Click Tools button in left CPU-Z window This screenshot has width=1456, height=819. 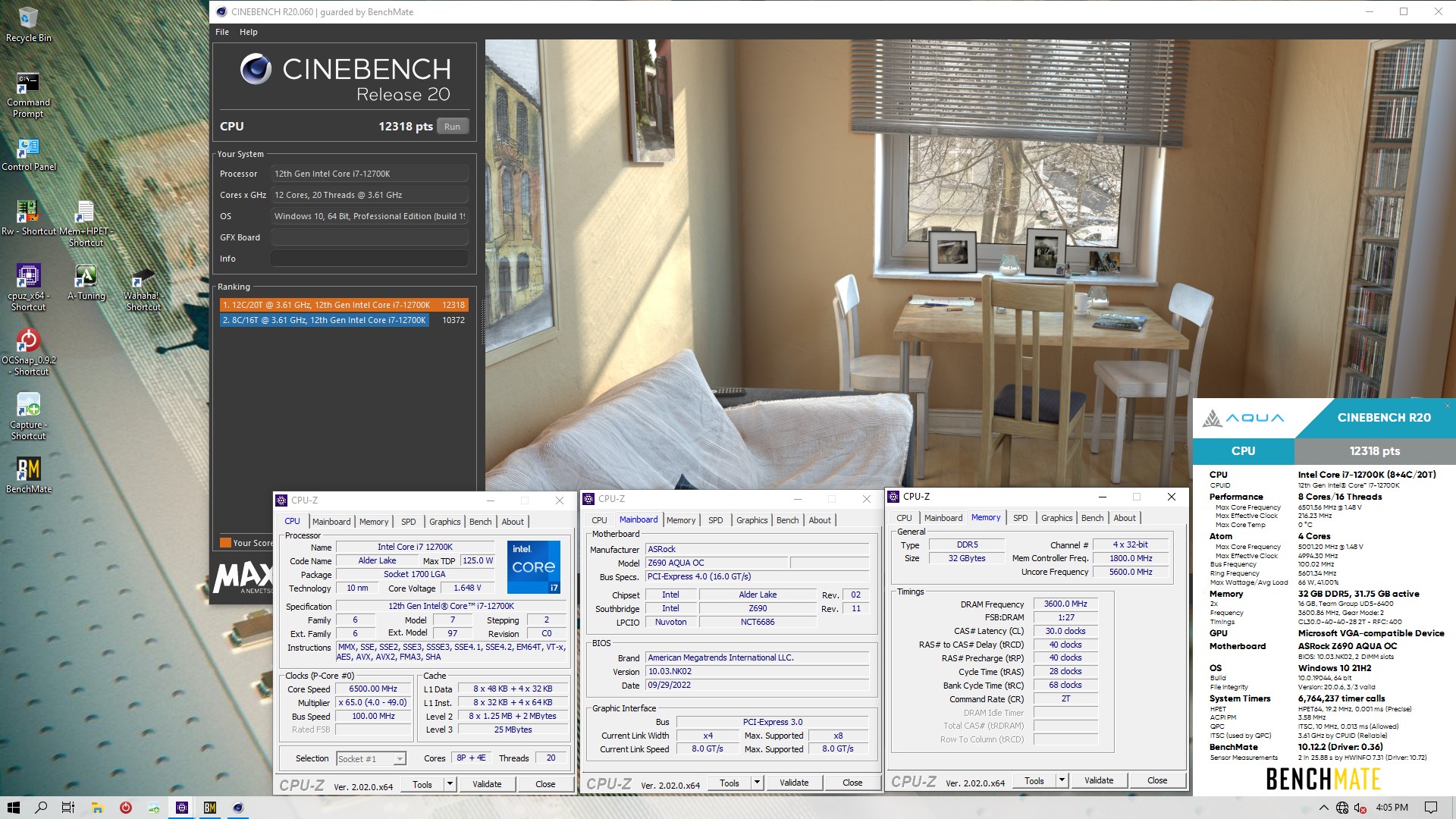point(422,784)
